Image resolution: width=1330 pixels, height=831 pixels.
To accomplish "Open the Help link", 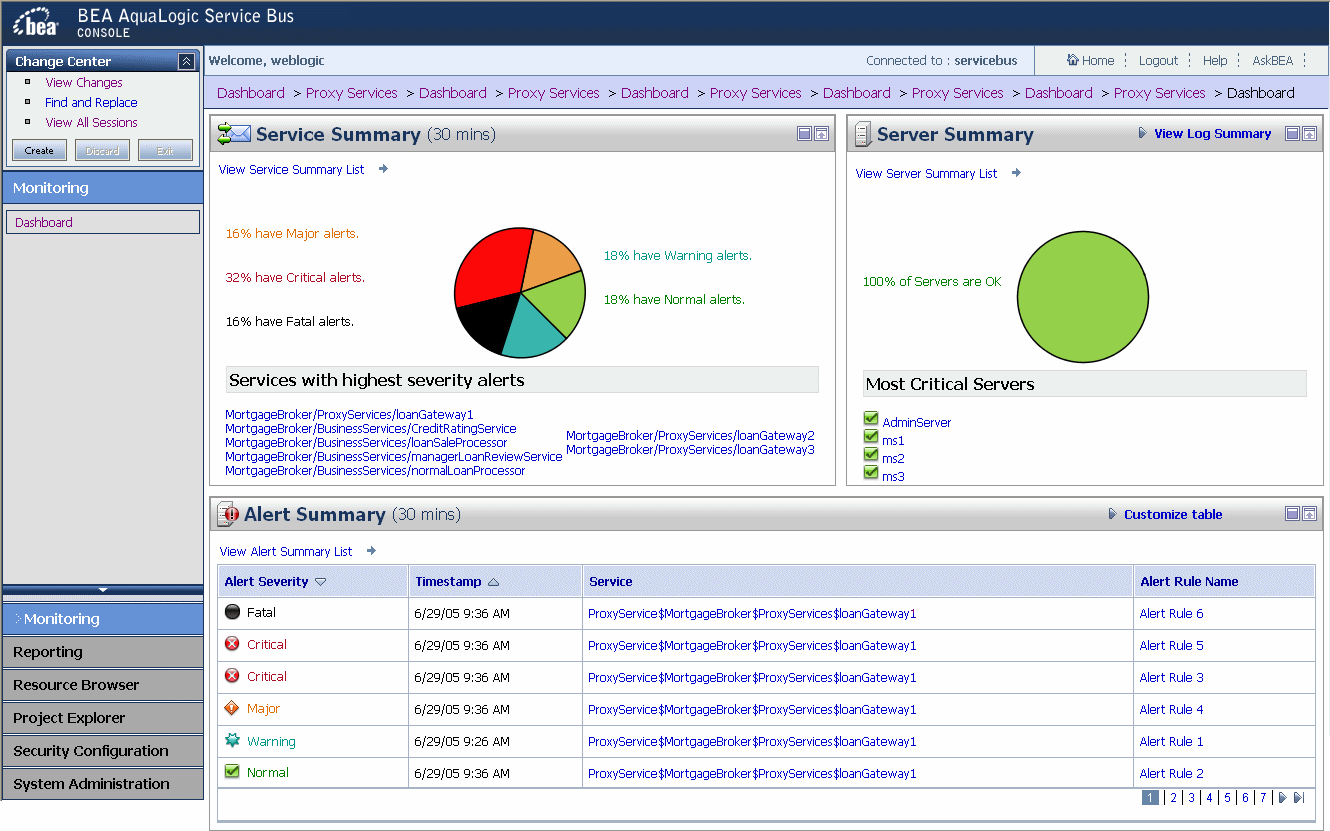I will [x=1215, y=61].
